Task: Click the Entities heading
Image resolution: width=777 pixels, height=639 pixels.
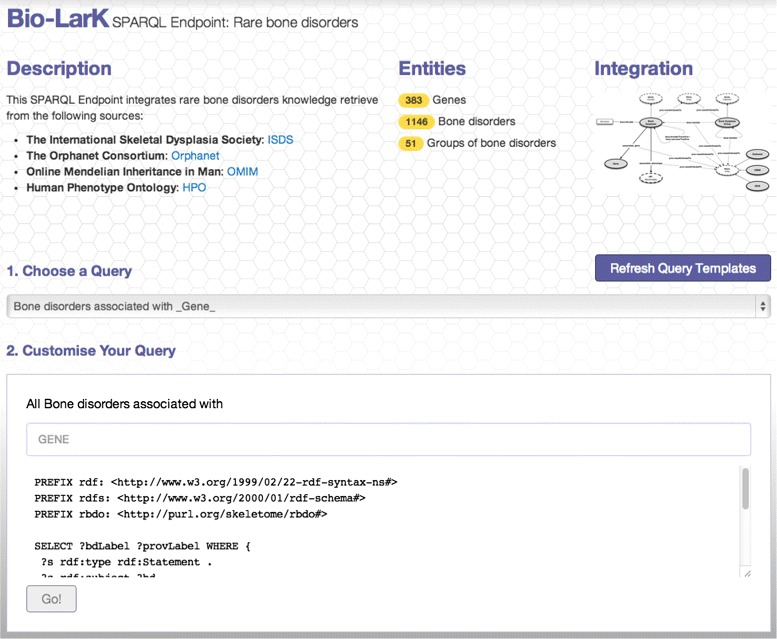Action: coord(432,69)
